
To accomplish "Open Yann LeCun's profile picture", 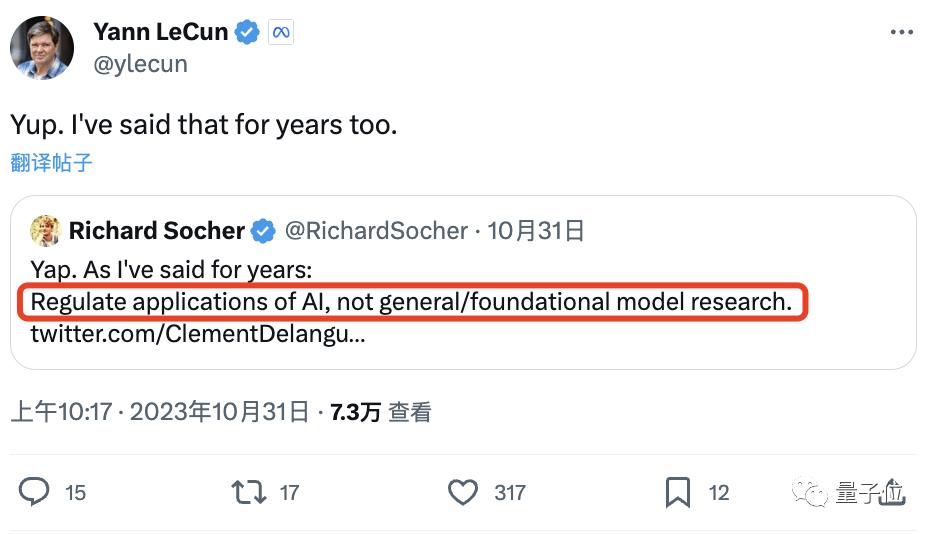I will tap(42, 47).
